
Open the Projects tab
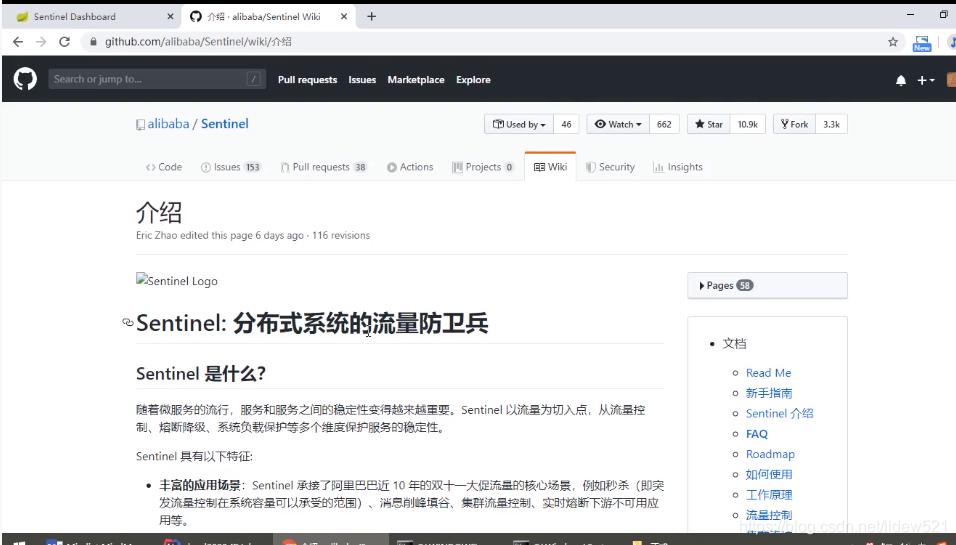point(483,167)
